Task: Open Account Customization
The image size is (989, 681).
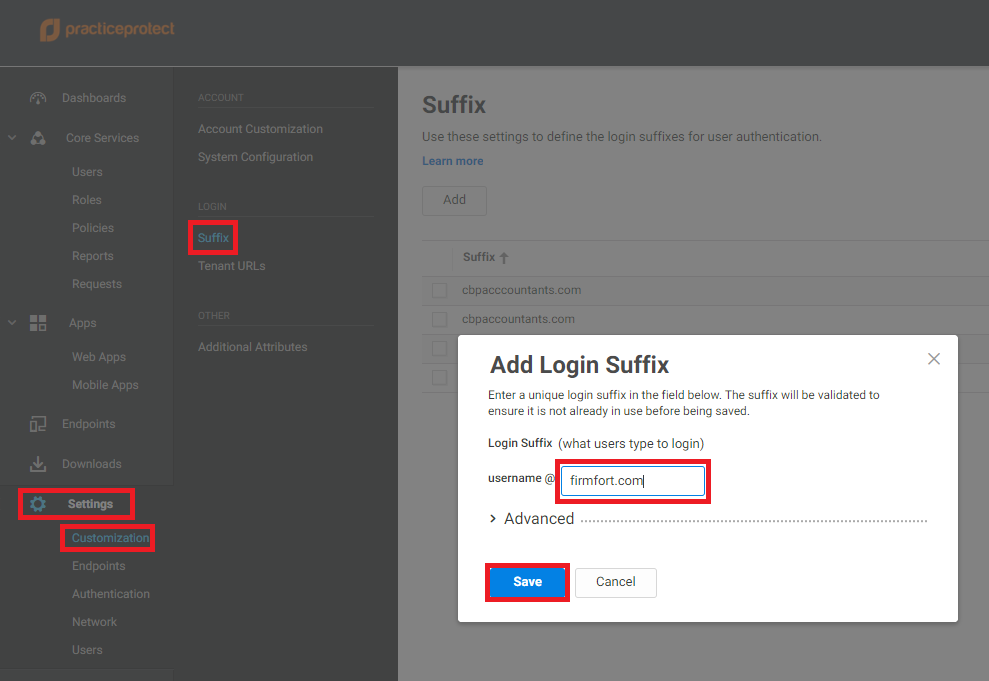Action: pyautogui.click(x=260, y=129)
